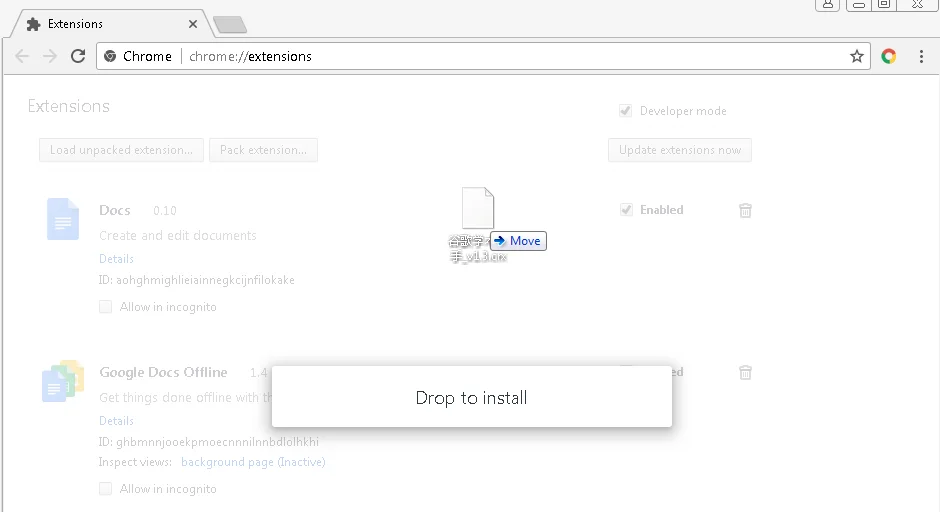Click the Load unpacked extension button
This screenshot has height=512, width=940.
tap(121, 150)
